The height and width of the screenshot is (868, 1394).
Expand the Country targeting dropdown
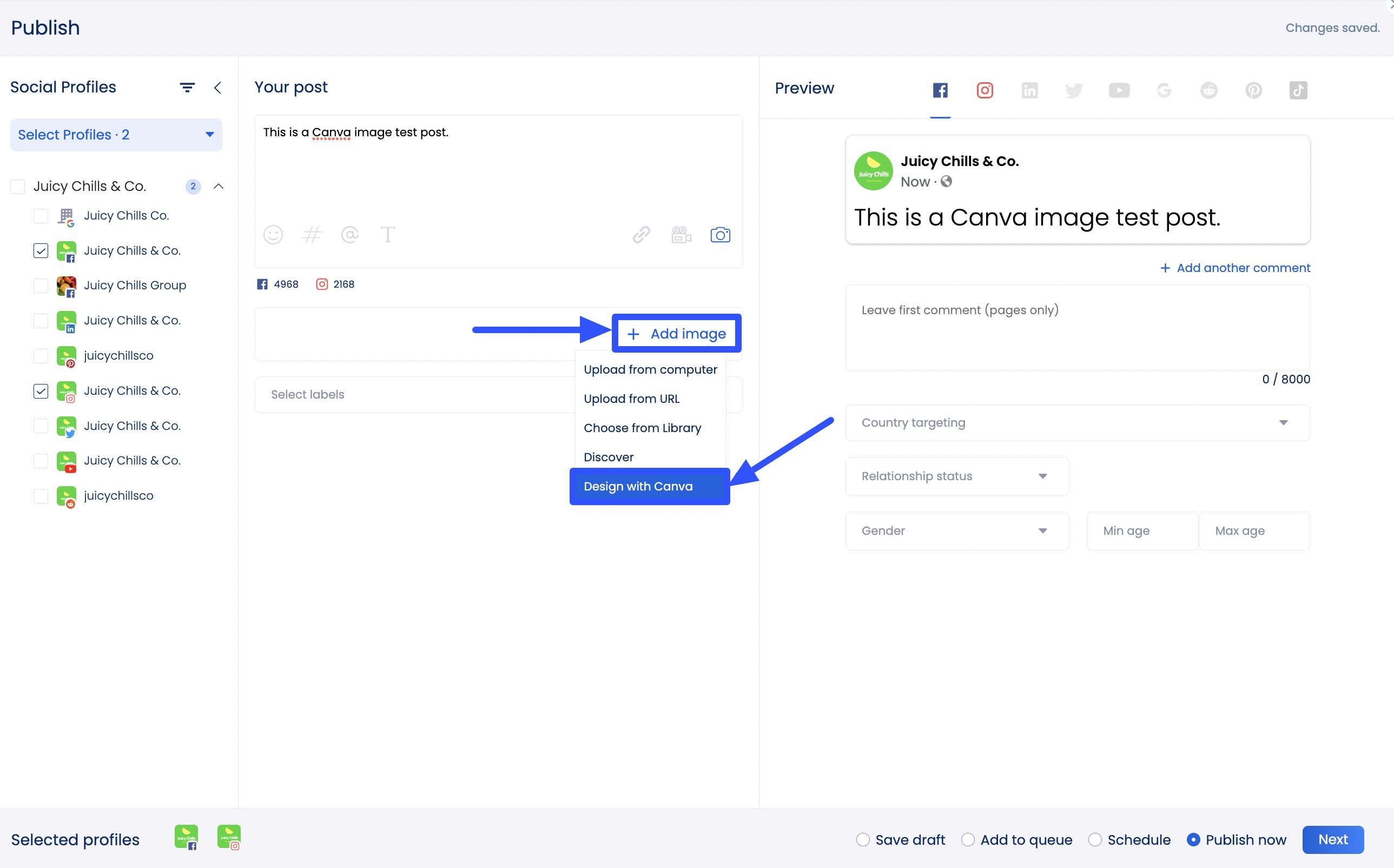(x=1284, y=422)
